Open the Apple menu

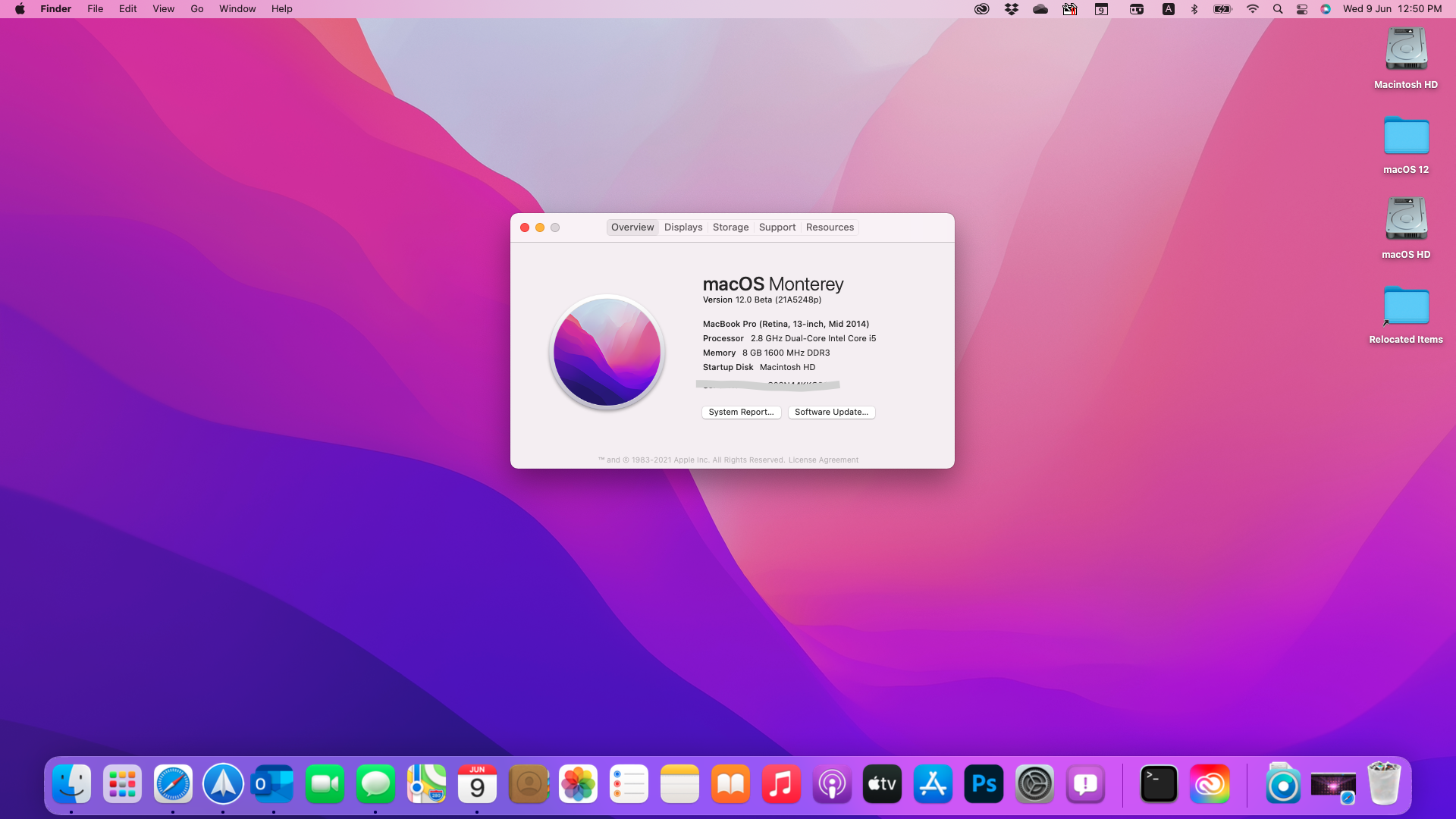(x=20, y=9)
